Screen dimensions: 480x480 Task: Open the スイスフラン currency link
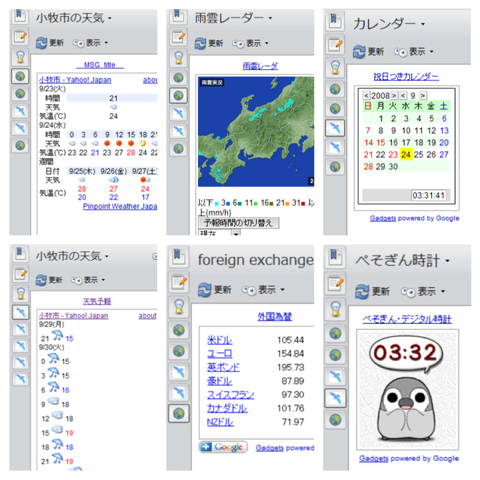tap(230, 395)
